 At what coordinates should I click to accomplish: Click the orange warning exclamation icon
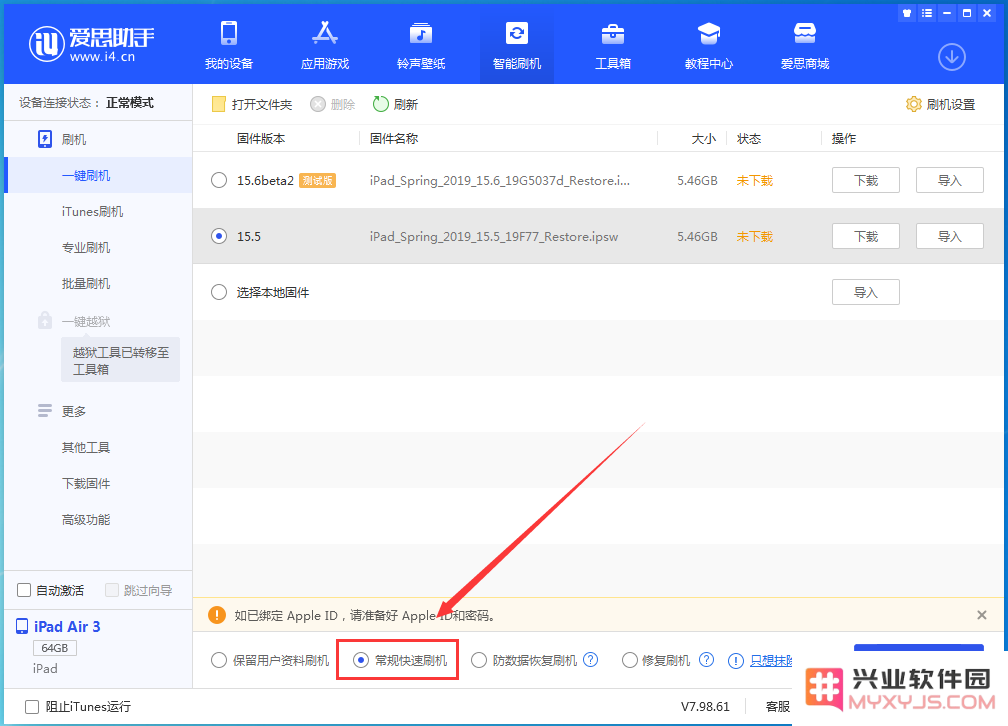tap(217, 615)
